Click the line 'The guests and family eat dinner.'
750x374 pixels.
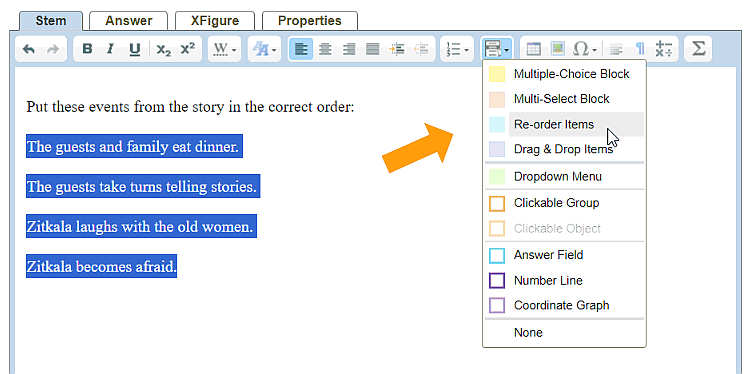[x=134, y=146]
